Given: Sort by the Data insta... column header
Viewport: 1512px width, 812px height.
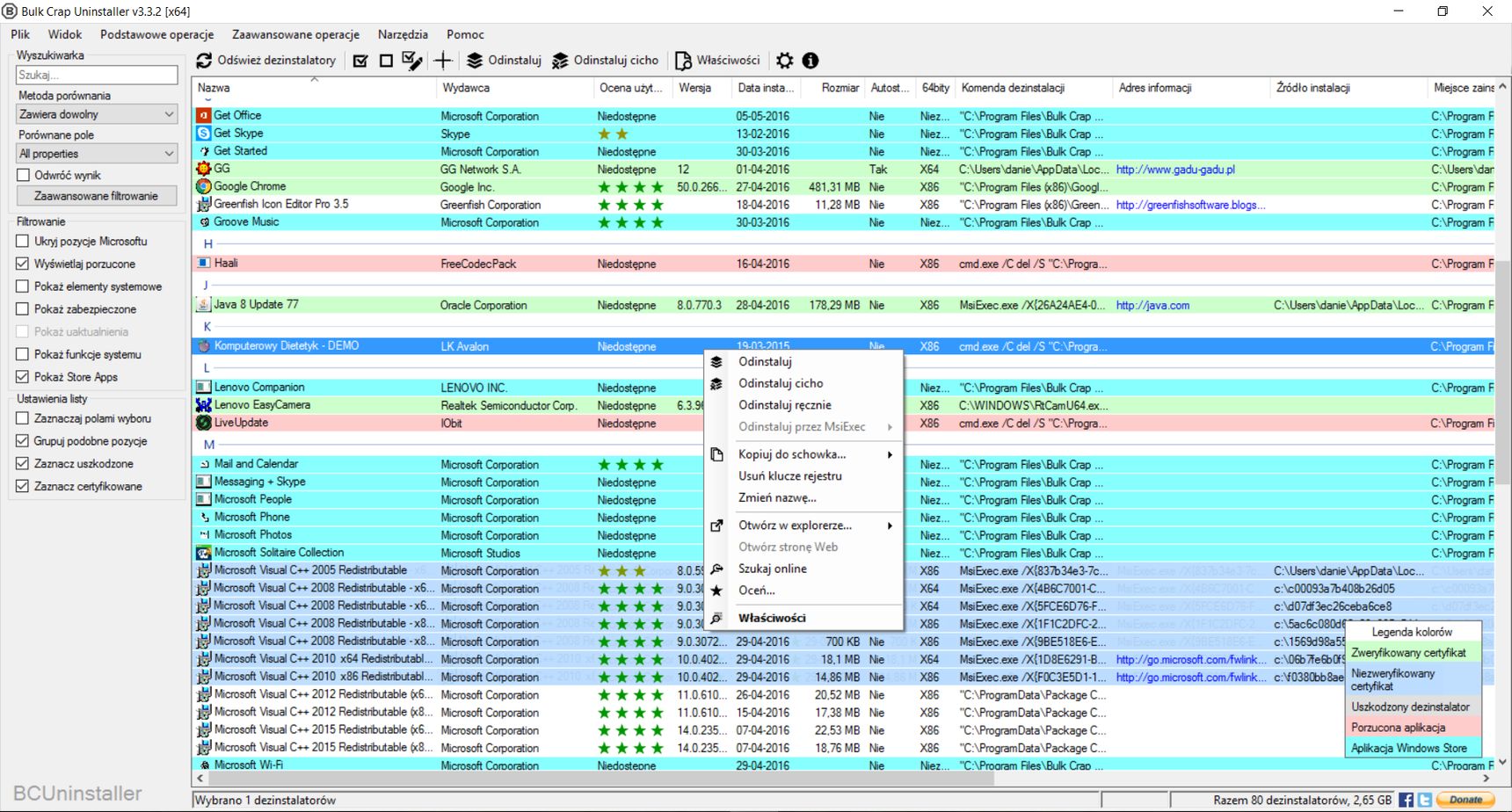Looking at the screenshot, I should point(765,88).
